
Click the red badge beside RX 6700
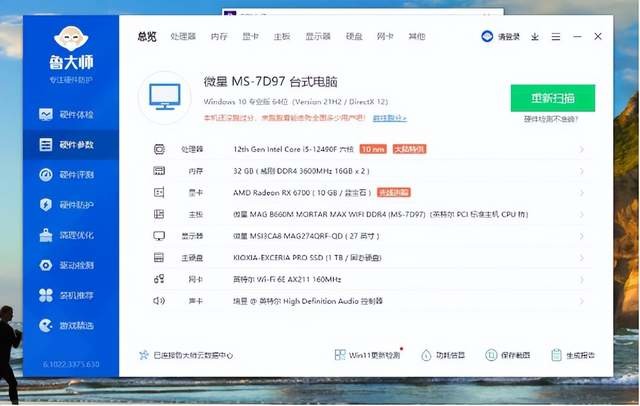[394, 193]
